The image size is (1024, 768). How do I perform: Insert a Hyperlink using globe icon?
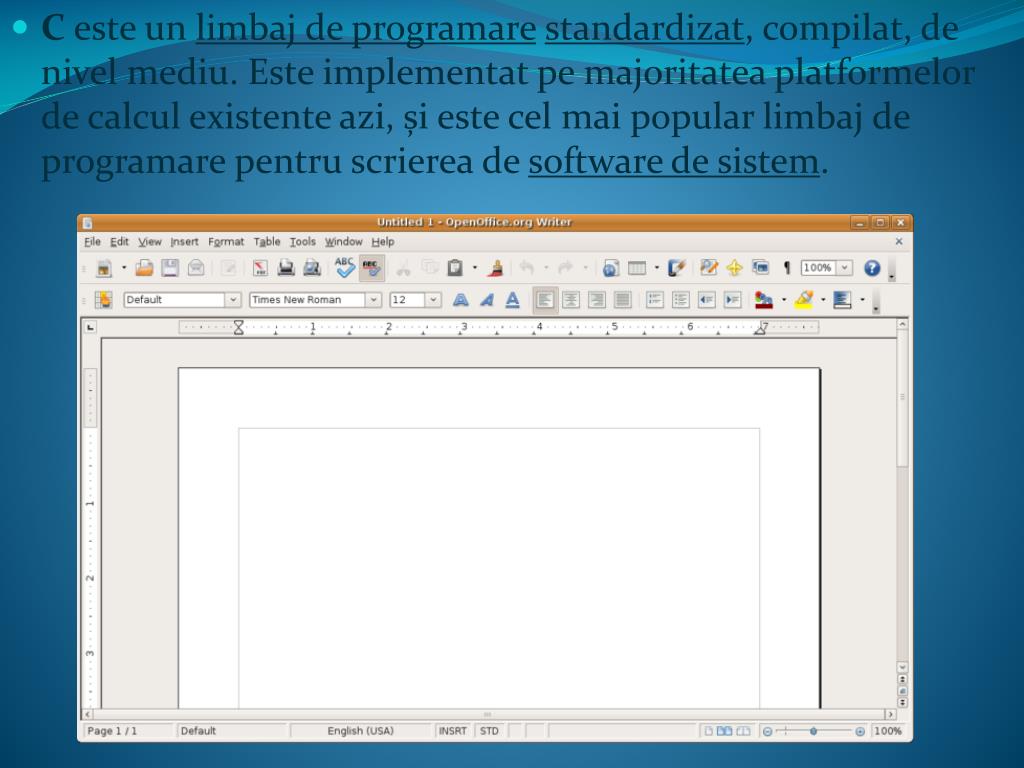coord(611,268)
